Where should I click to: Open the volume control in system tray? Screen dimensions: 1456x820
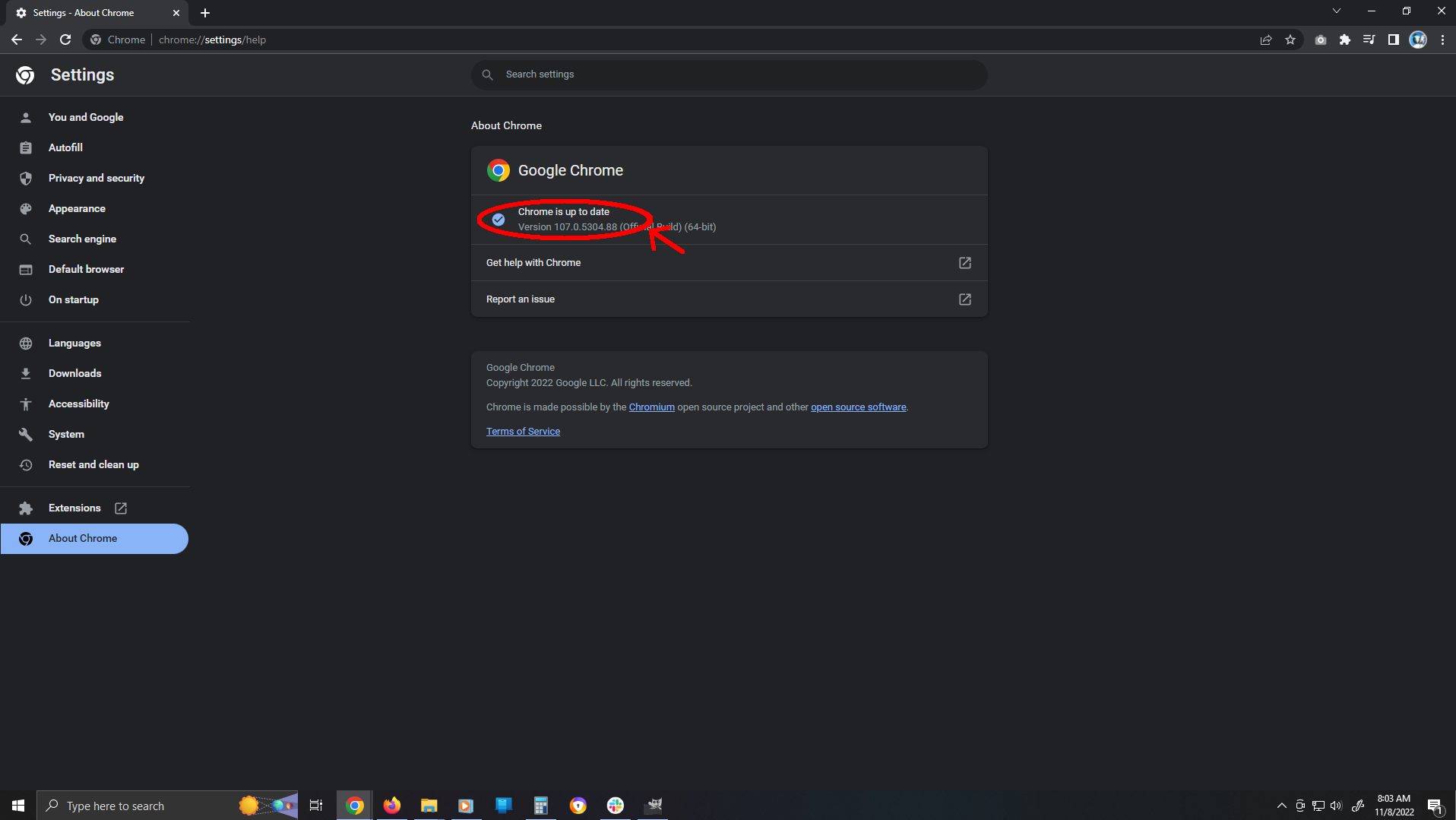[x=1337, y=806]
